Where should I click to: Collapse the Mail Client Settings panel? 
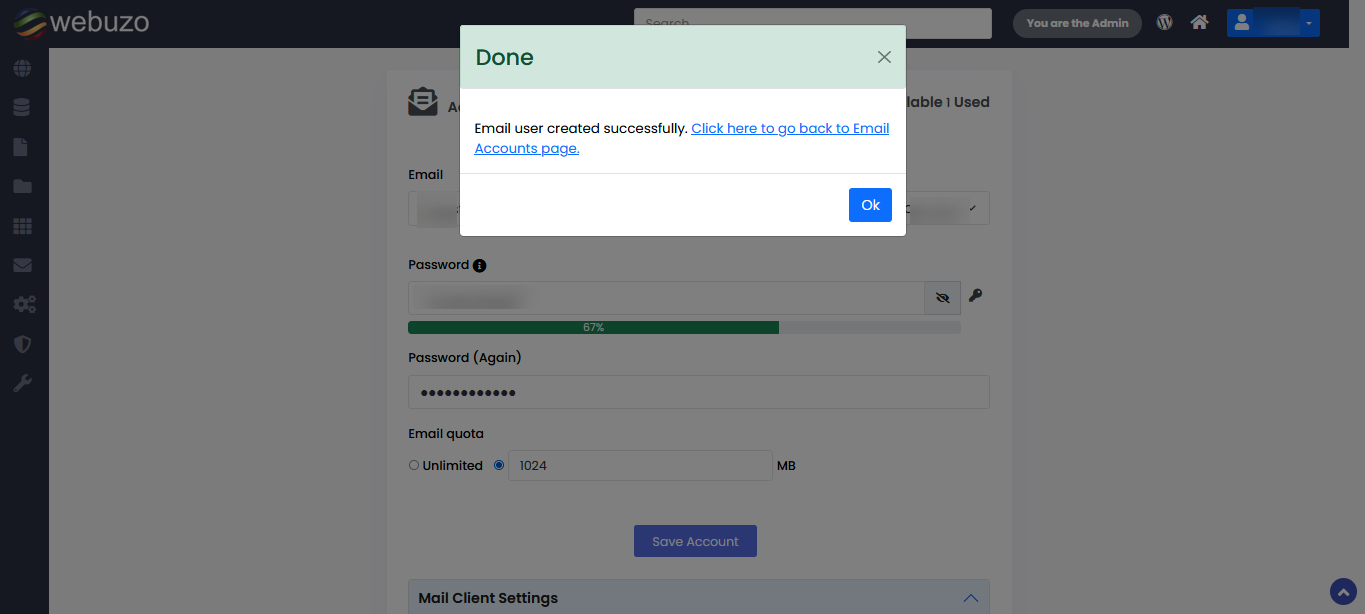970,598
